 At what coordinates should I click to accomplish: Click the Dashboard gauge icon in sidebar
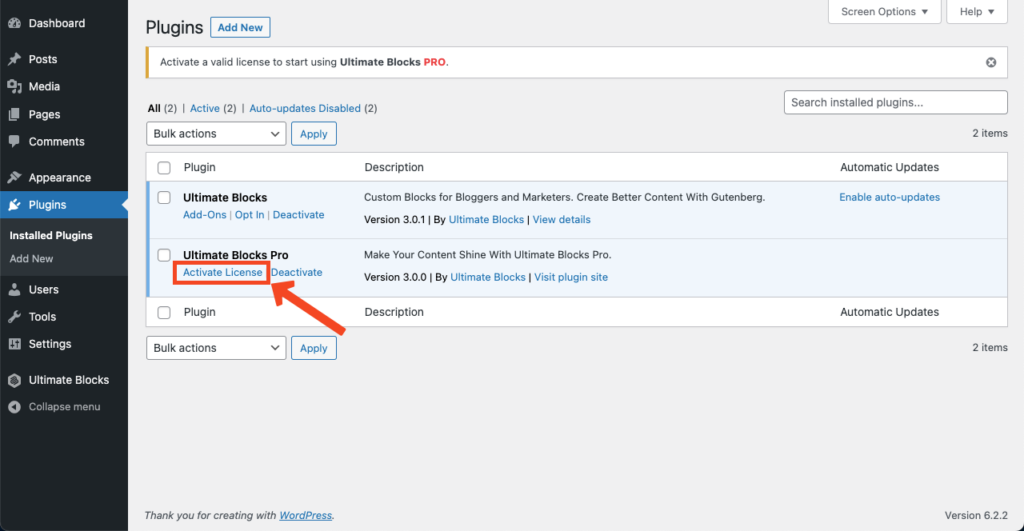[x=14, y=23]
